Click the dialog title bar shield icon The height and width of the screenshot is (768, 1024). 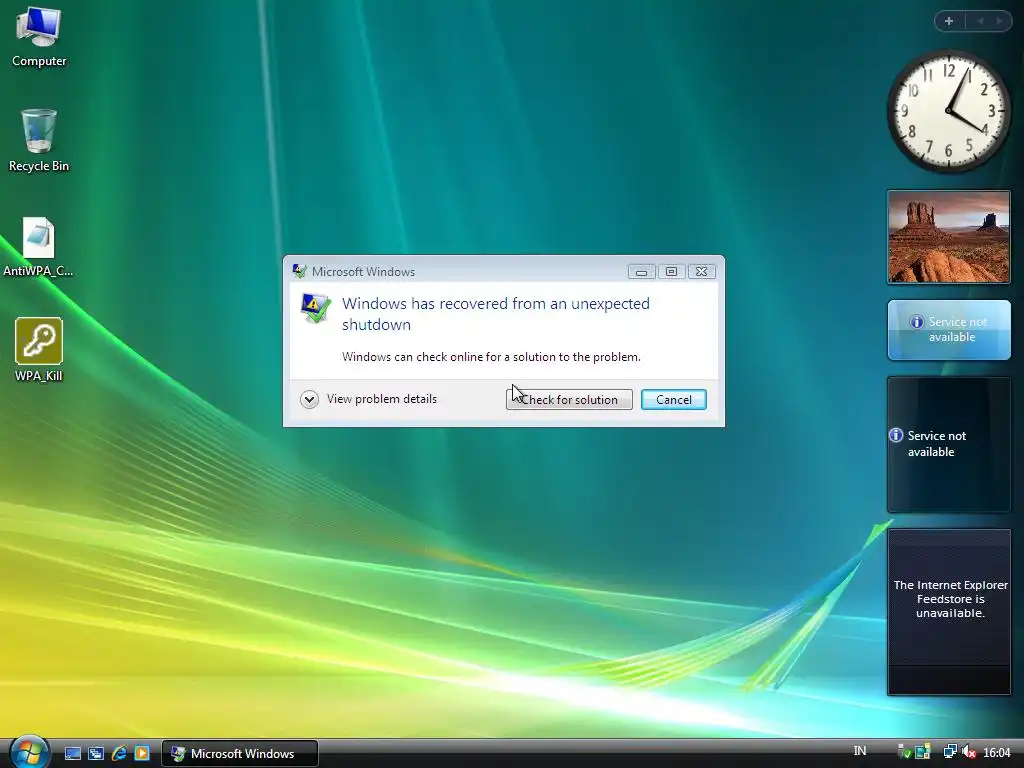tap(300, 271)
